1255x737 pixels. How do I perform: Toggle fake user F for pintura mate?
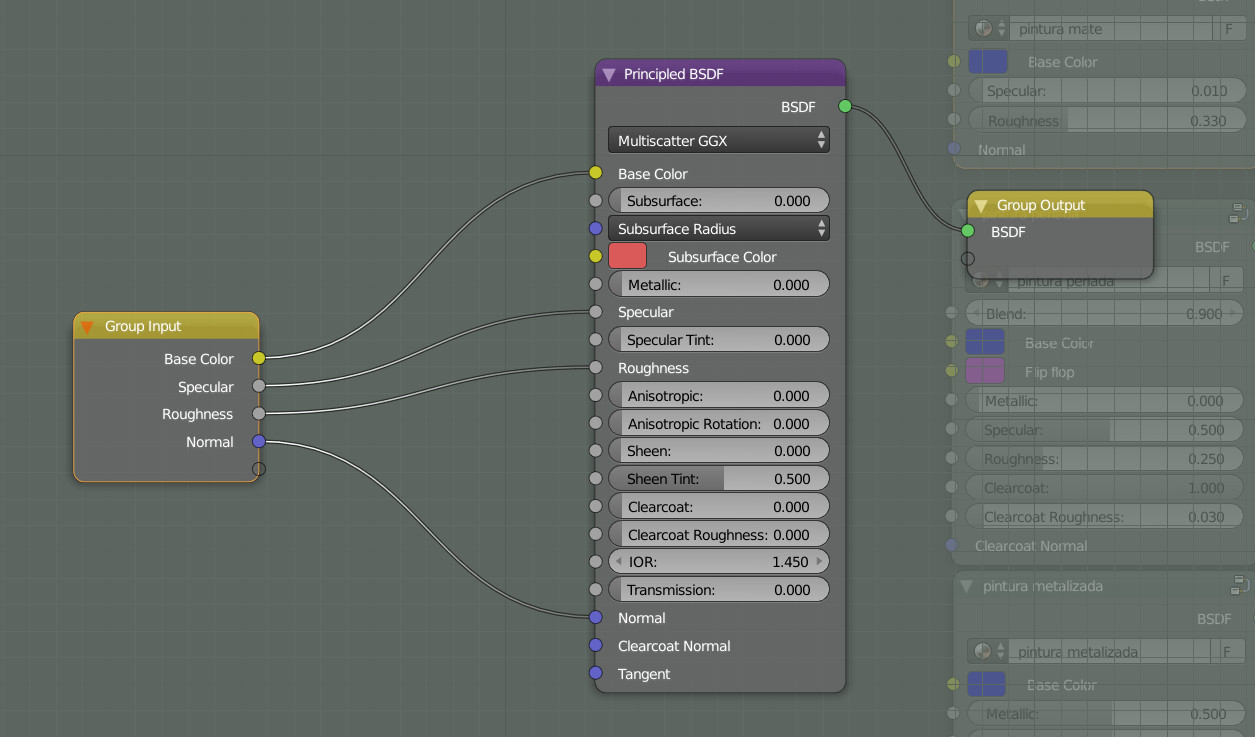[x=1228, y=30]
